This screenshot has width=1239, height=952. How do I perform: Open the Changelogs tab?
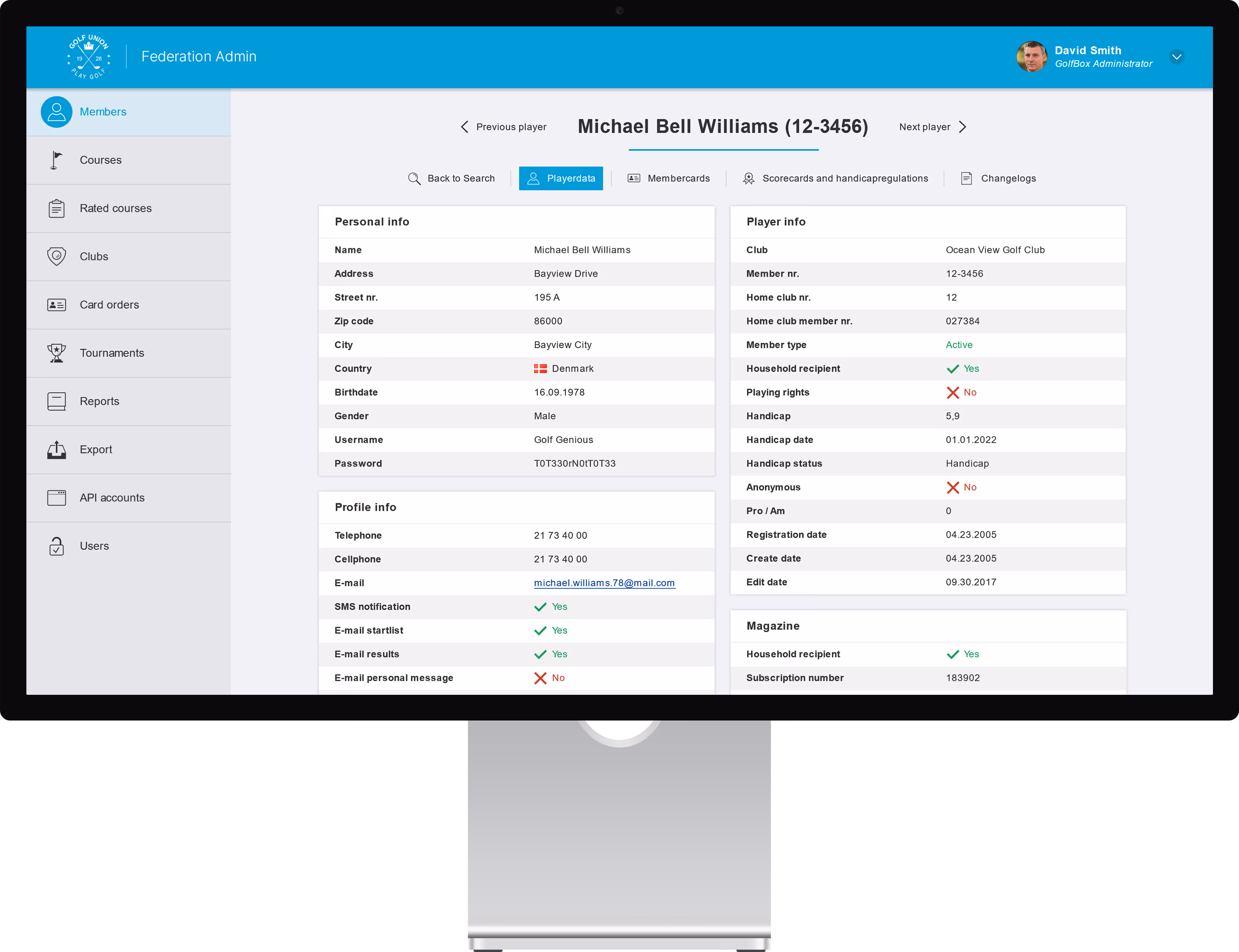[x=998, y=178]
